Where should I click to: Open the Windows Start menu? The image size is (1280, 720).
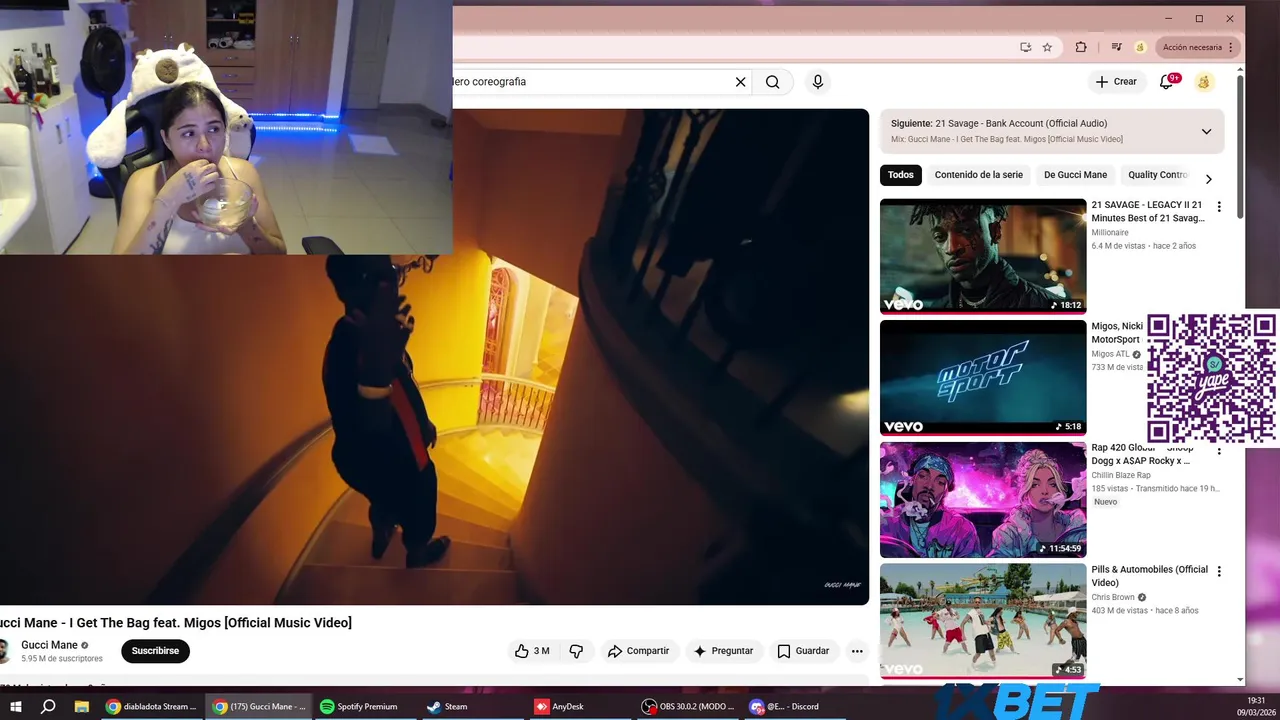click(17, 706)
